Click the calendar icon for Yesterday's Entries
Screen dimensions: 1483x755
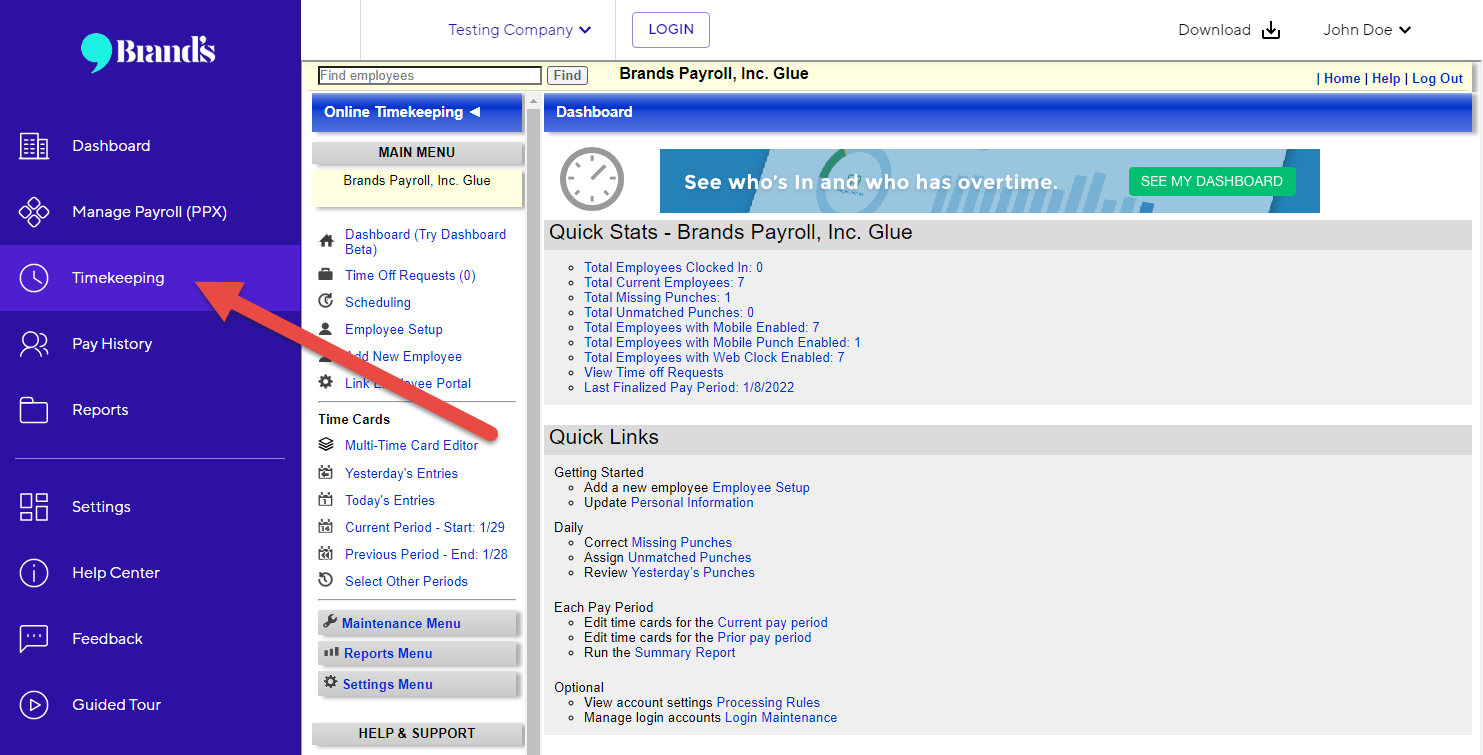coord(325,472)
